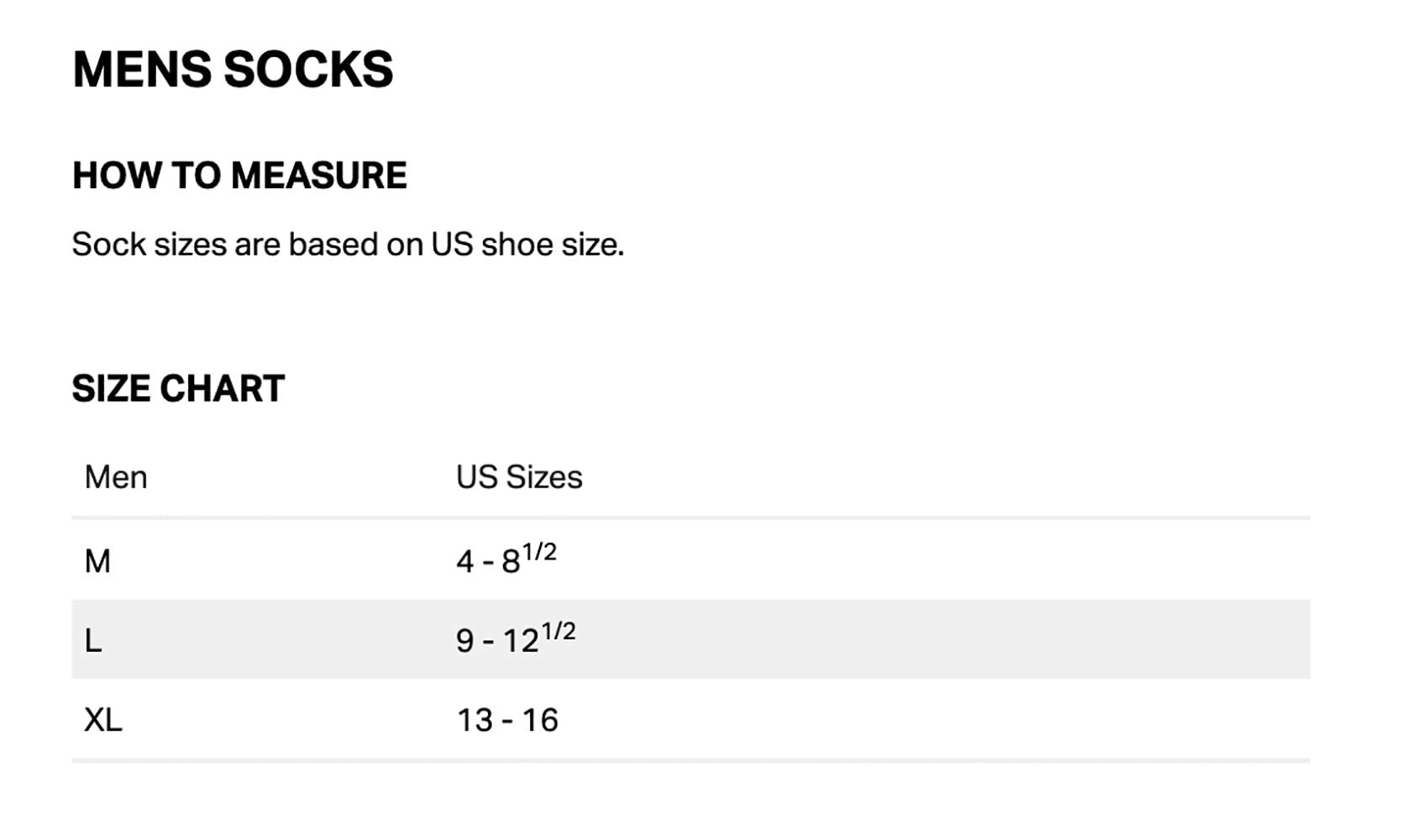Click the word MEASURE in the subheading

(318, 176)
